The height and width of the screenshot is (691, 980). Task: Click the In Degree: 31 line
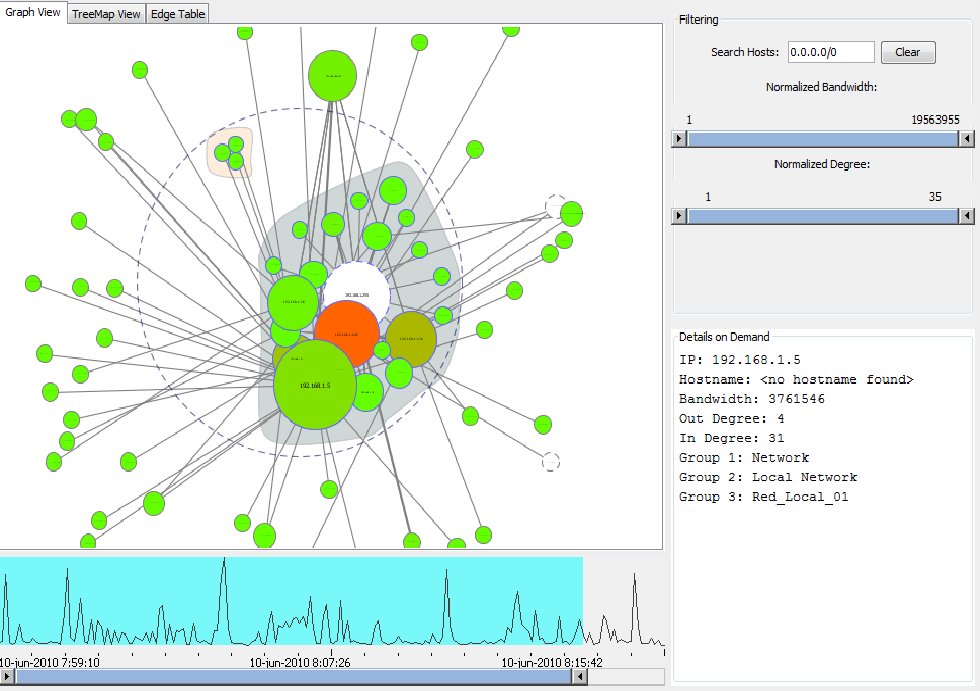[731, 438]
